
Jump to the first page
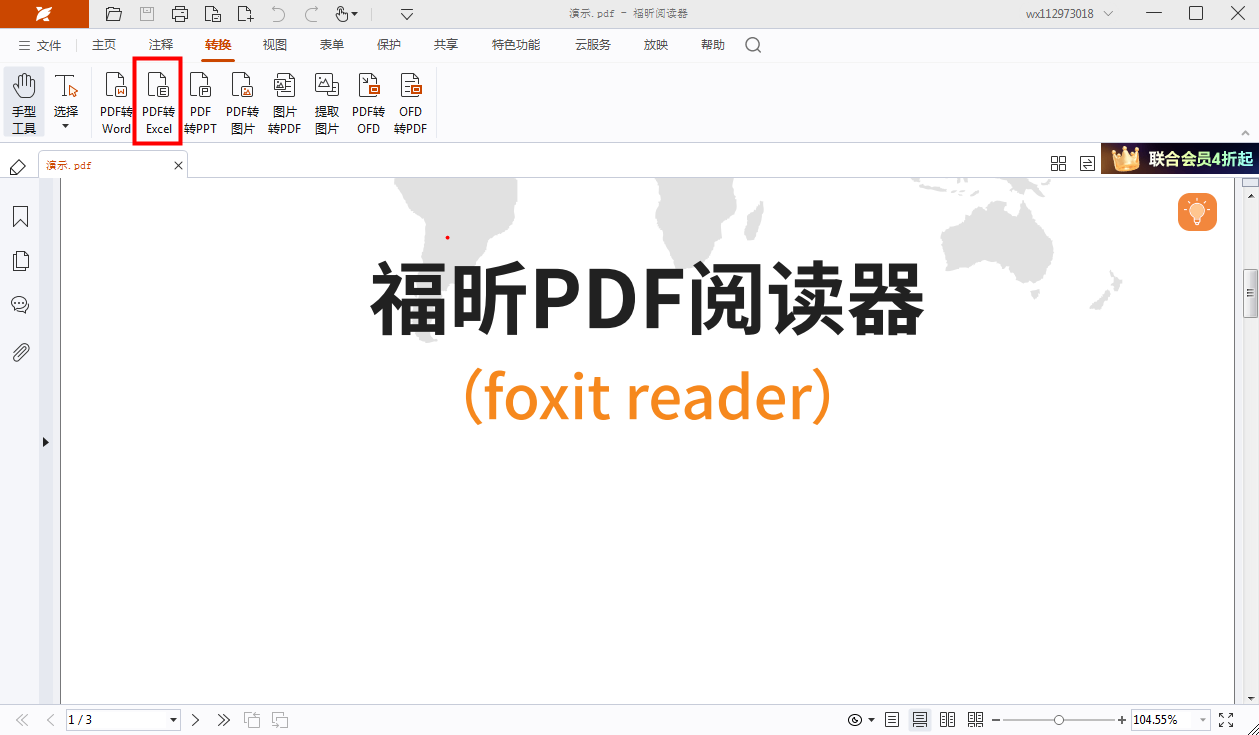coord(22,720)
